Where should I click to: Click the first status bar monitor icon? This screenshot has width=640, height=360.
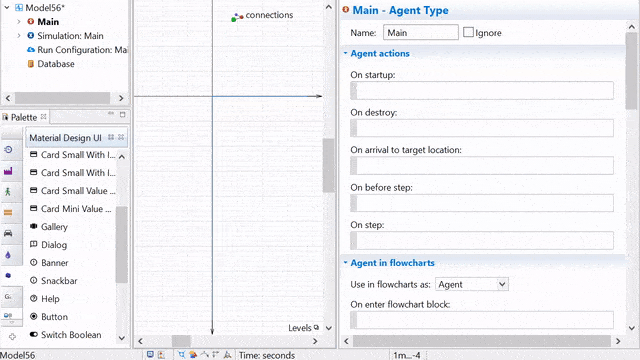pos(150,354)
